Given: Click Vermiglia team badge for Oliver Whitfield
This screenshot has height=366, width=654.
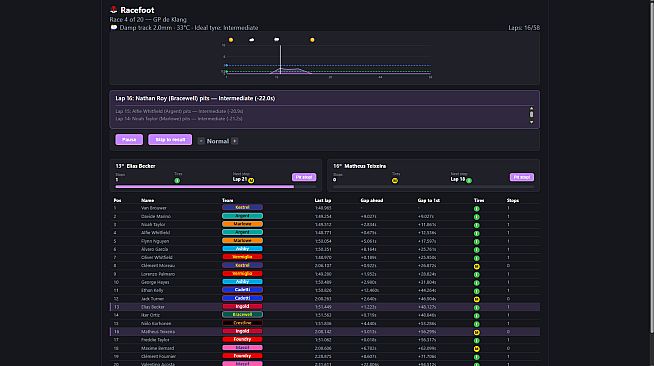Looking at the screenshot, I should (242, 257).
